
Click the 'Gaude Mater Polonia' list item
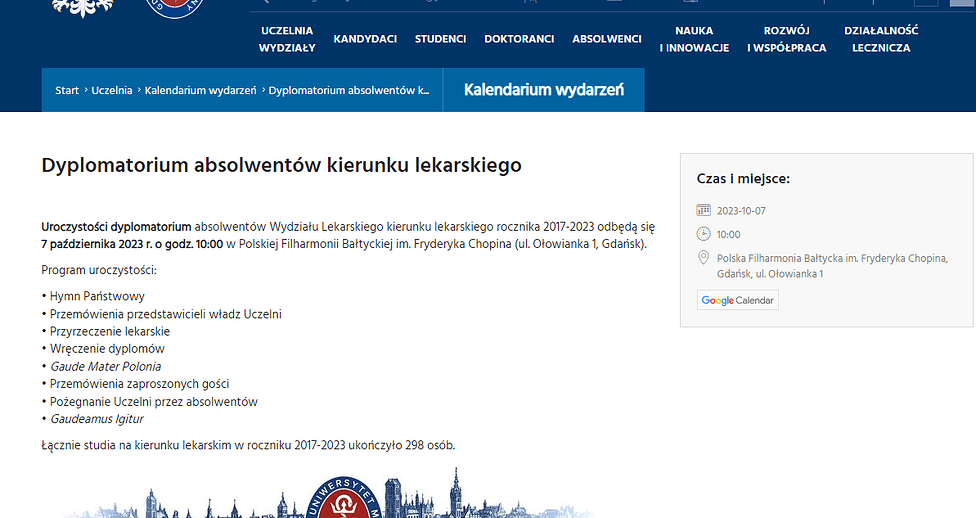tap(106, 366)
